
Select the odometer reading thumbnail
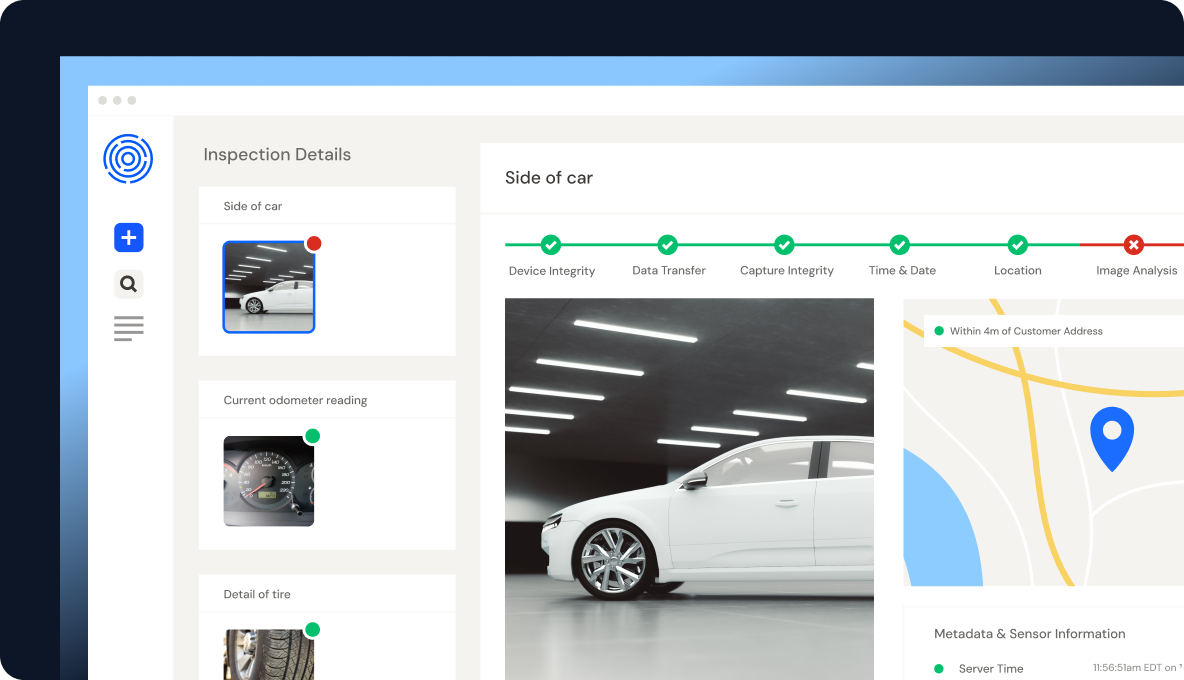point(269,481)
